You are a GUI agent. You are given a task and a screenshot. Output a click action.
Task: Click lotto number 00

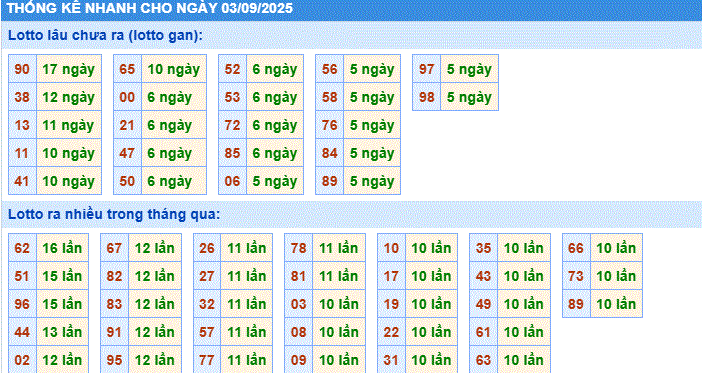coord(127,97)
